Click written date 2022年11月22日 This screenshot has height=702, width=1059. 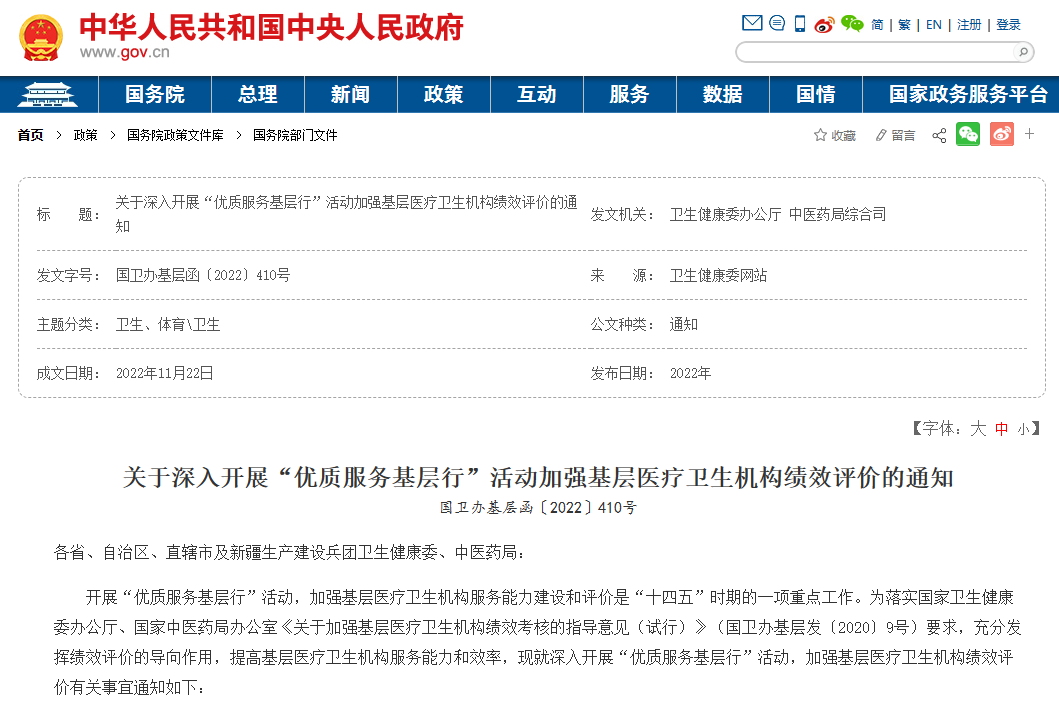point(164,373)
